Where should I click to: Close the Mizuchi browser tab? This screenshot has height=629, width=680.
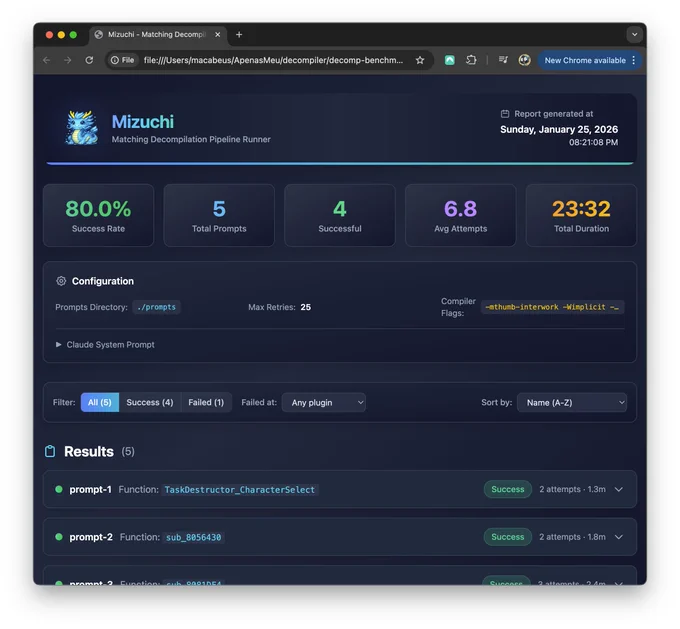218,35
